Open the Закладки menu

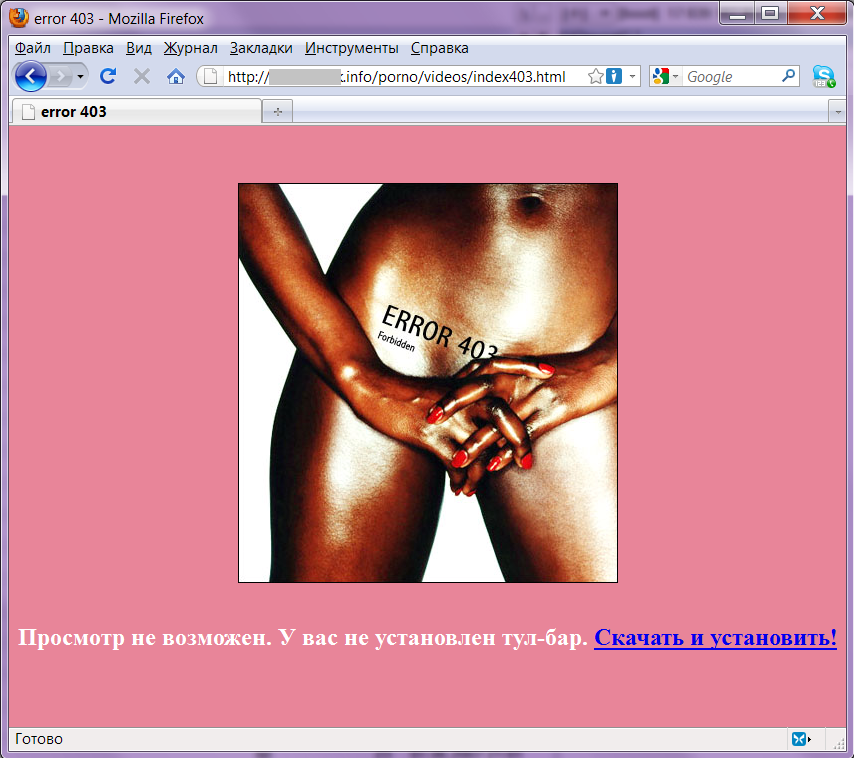point(261,48)
